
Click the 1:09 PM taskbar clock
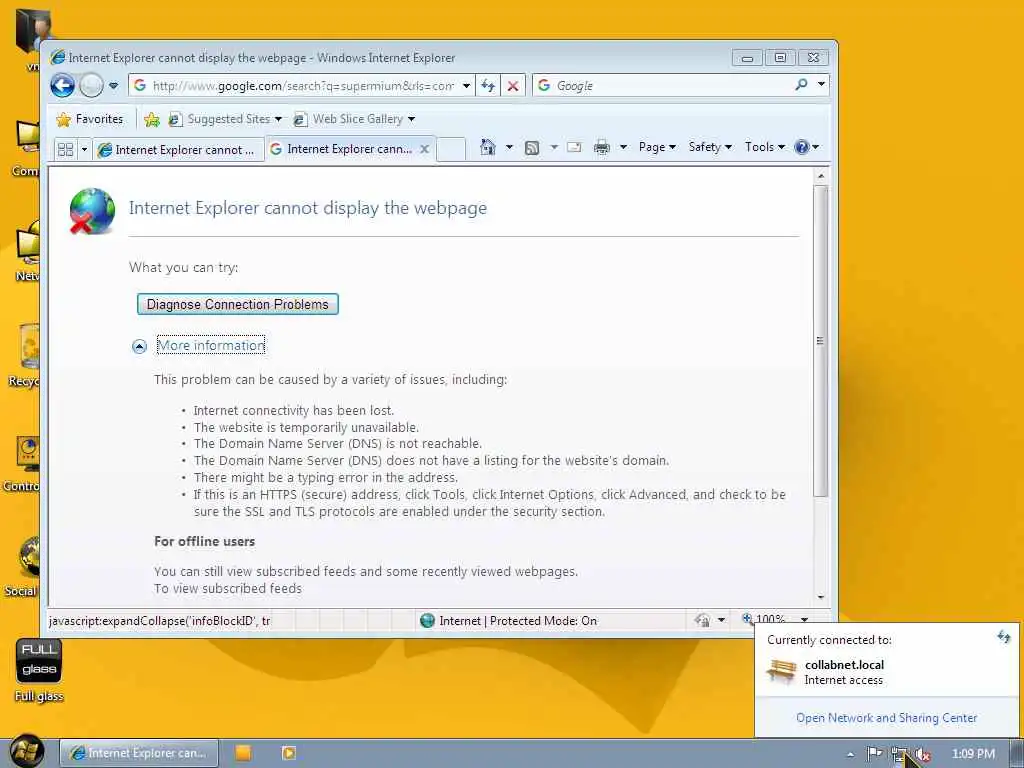(x=973, y=754)
